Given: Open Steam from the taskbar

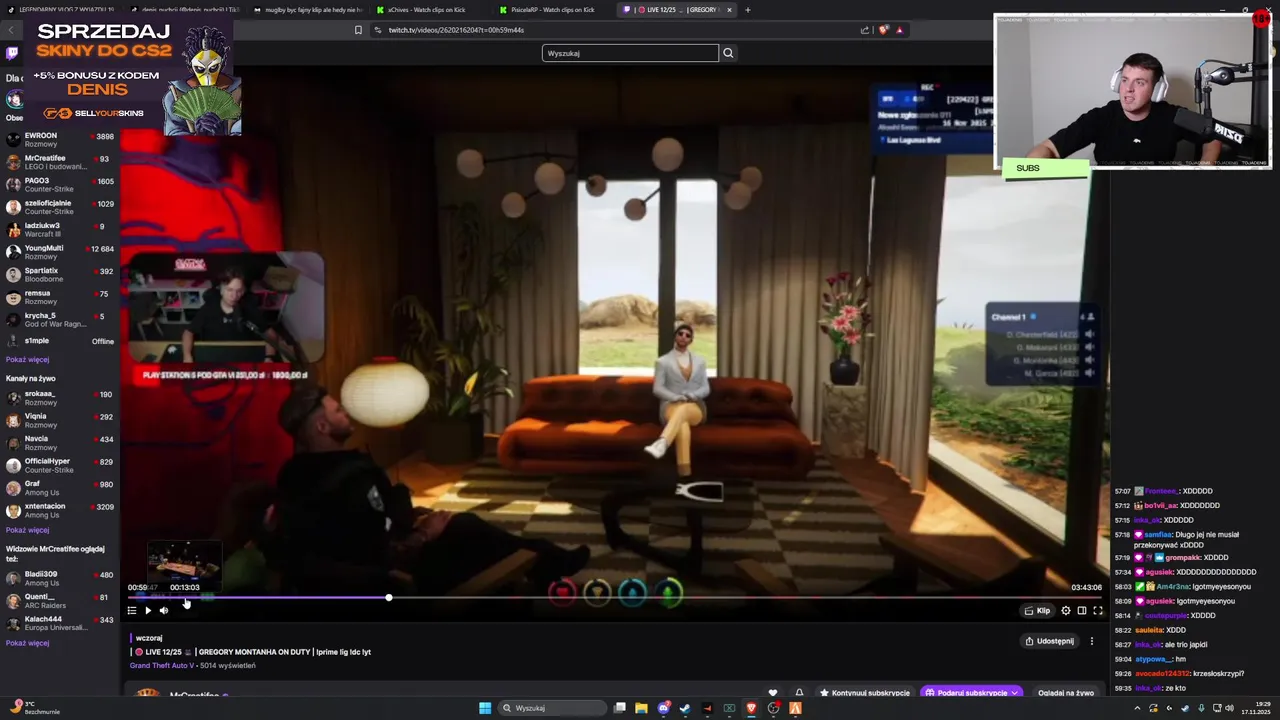Looking at the screenshot, I should [685, 708].
